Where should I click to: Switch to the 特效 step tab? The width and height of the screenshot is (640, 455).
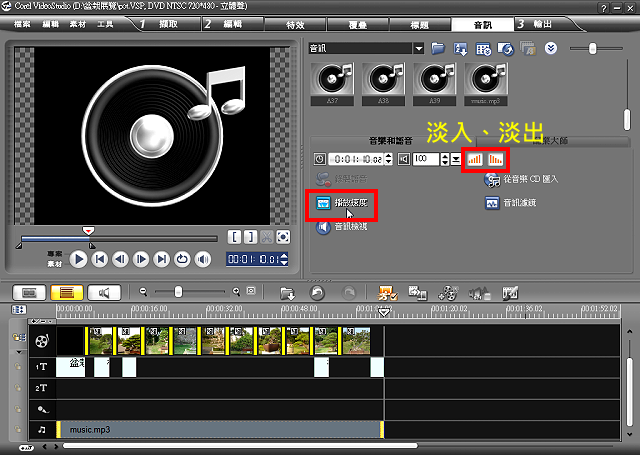pos(296,25)
